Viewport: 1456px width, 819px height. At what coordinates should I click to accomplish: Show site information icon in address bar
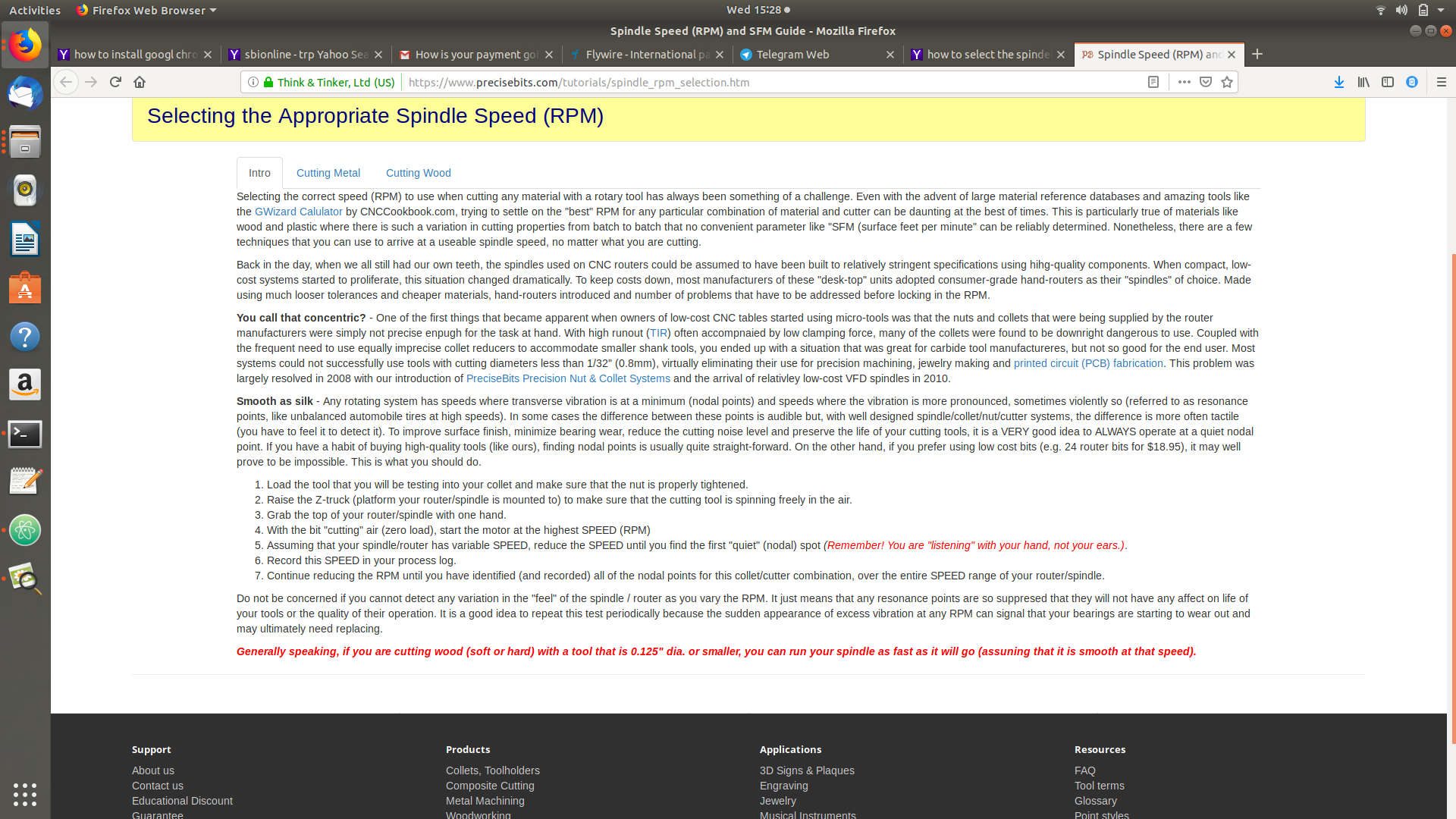click(253, 82)
